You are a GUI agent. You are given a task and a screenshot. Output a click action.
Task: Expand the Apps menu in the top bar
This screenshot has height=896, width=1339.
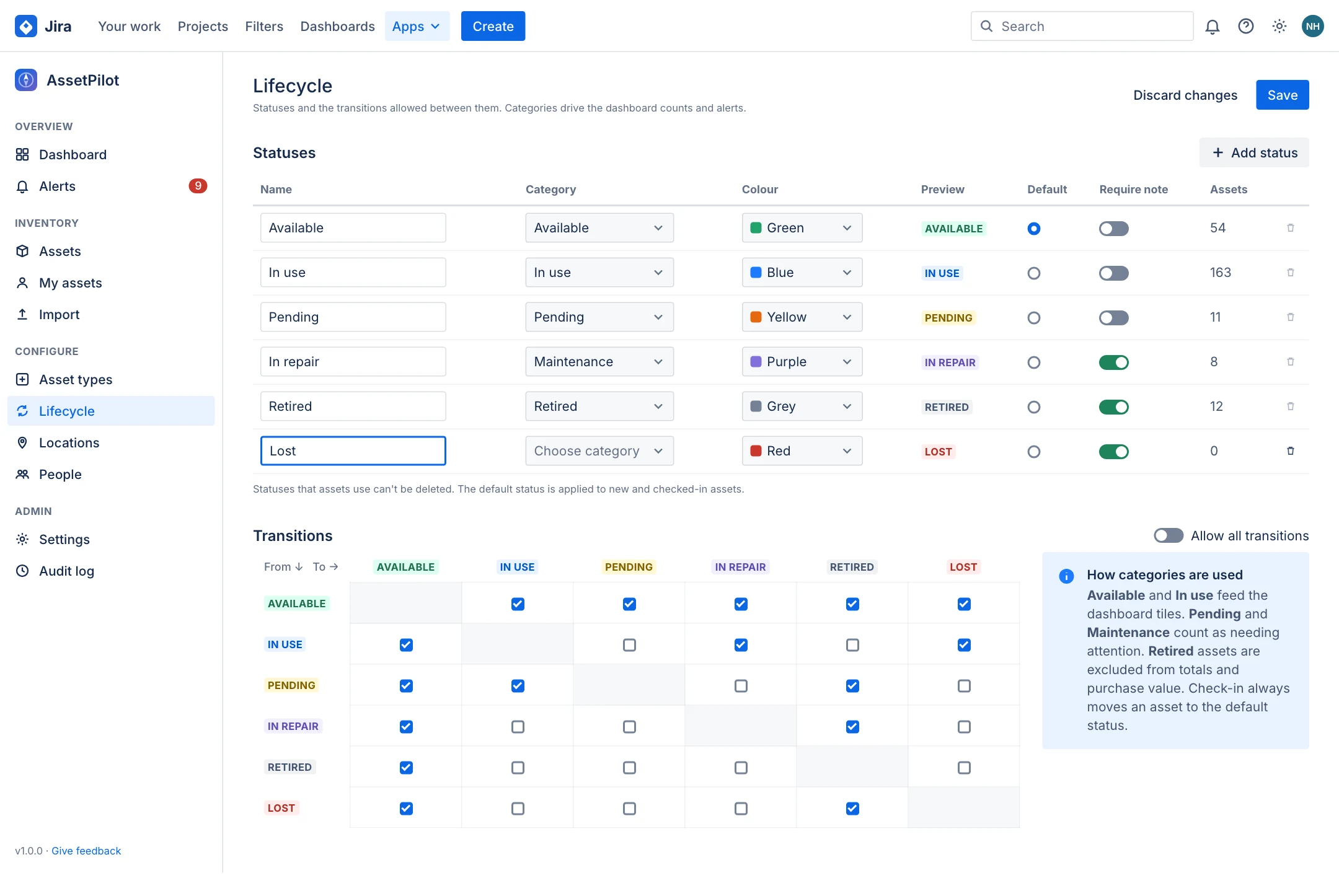click(x=417, y=26)
